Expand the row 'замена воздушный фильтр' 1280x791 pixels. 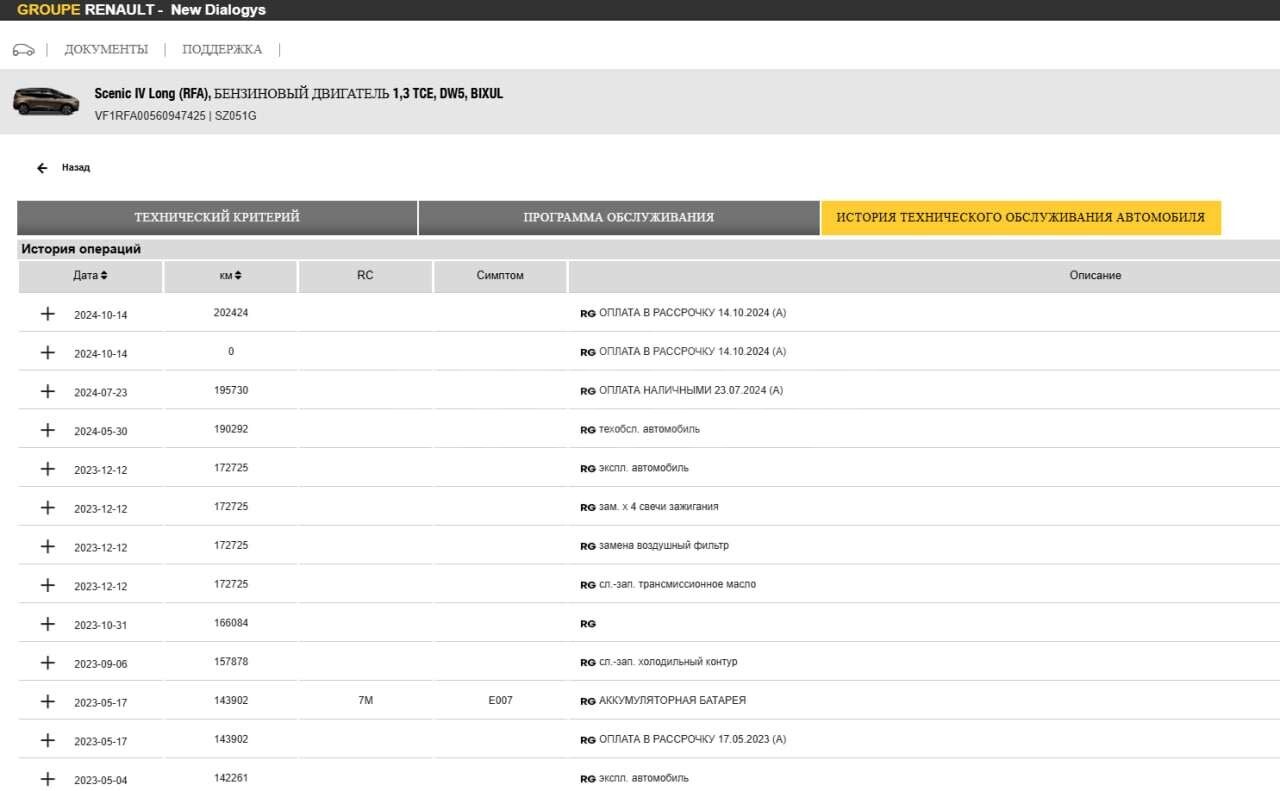47,546
